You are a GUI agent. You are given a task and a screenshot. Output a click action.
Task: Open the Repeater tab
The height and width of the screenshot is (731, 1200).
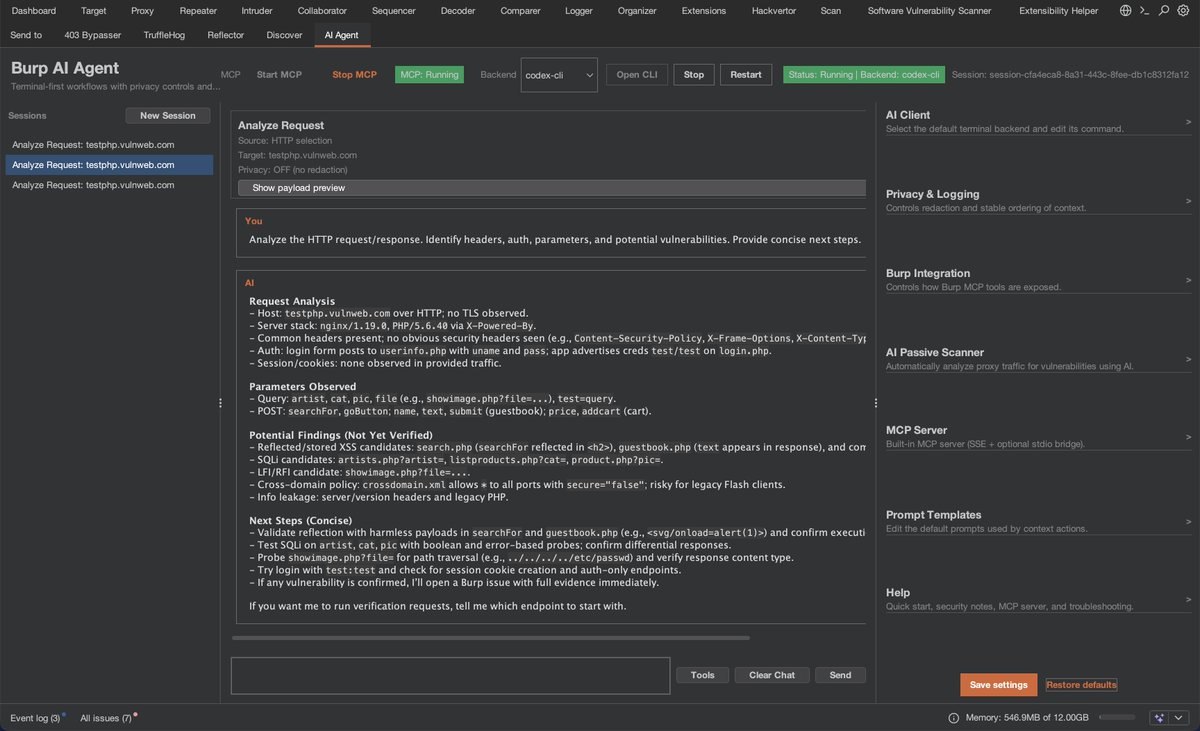click(x=198, y=11)
